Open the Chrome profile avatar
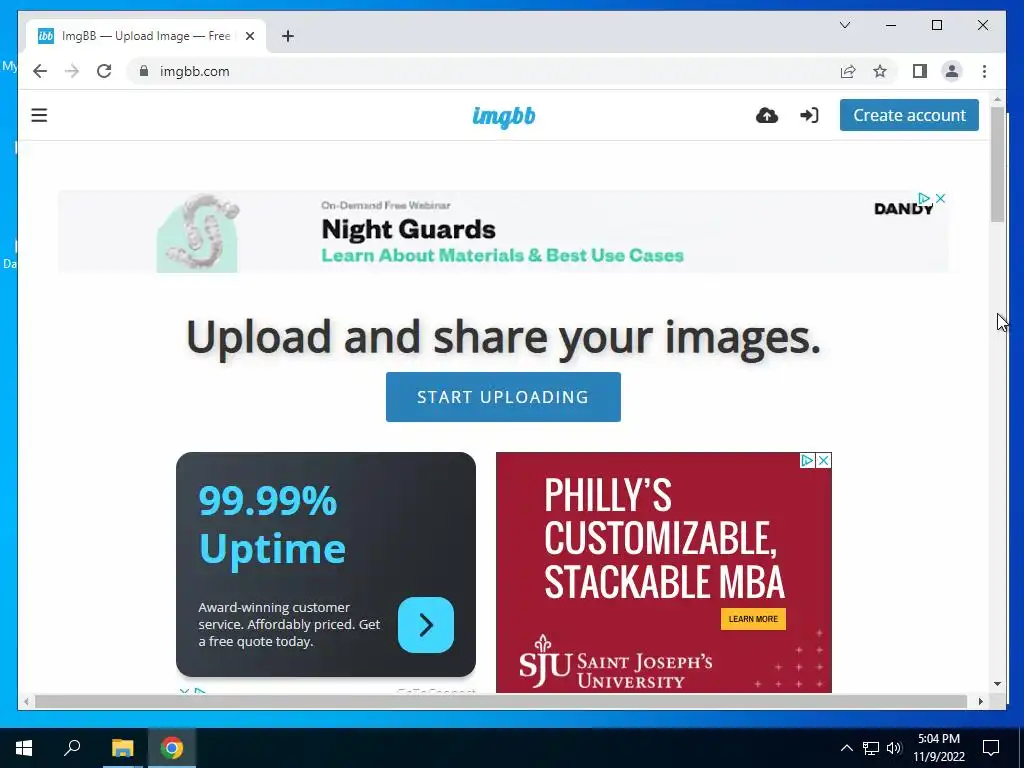 952,71
